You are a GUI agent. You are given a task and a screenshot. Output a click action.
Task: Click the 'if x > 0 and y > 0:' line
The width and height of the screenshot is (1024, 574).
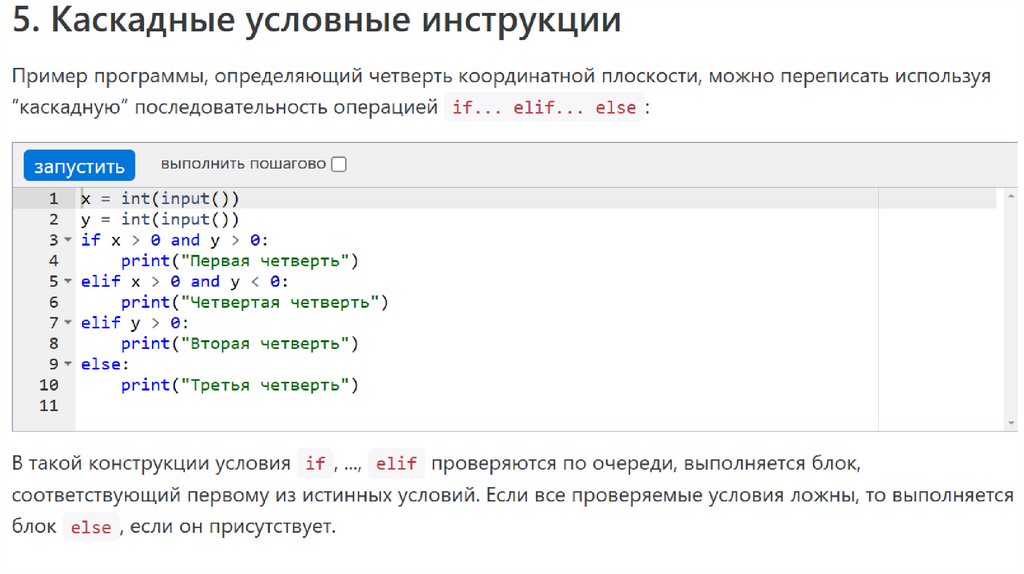175,240
